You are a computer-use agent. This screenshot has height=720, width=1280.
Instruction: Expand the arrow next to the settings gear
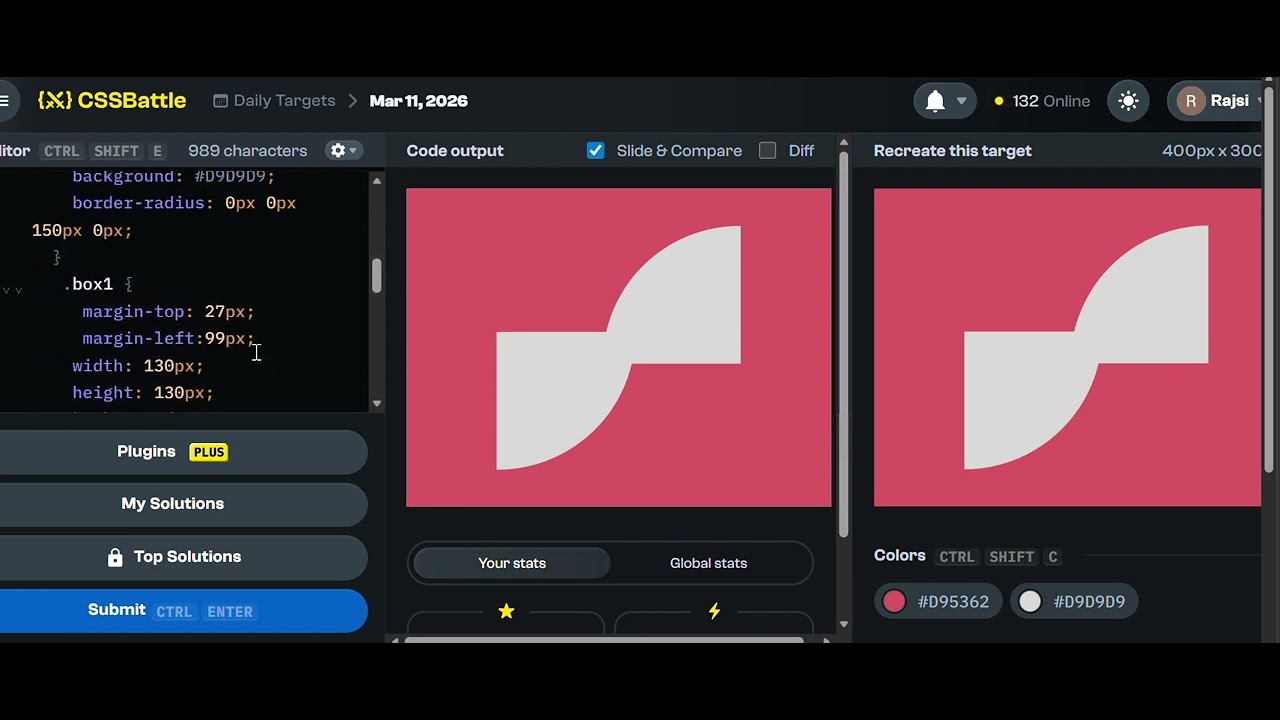pyautogui.click(x=353, y=151)
